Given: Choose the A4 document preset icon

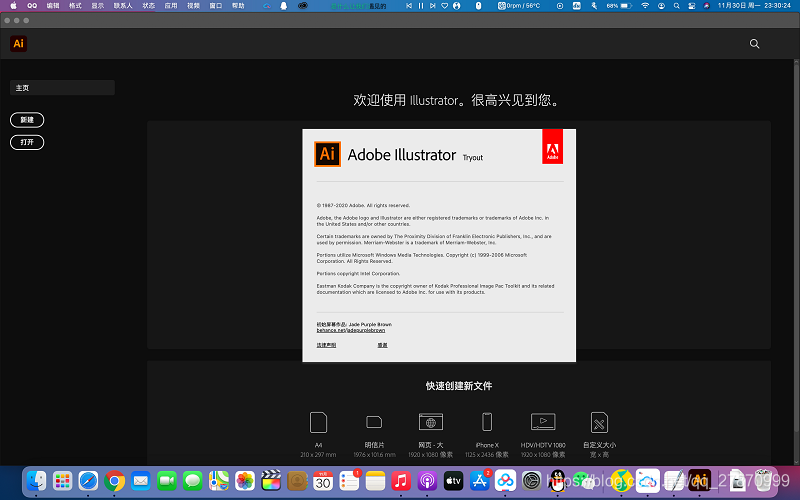Looking at the screenshot, I should (x=318, y=422).
